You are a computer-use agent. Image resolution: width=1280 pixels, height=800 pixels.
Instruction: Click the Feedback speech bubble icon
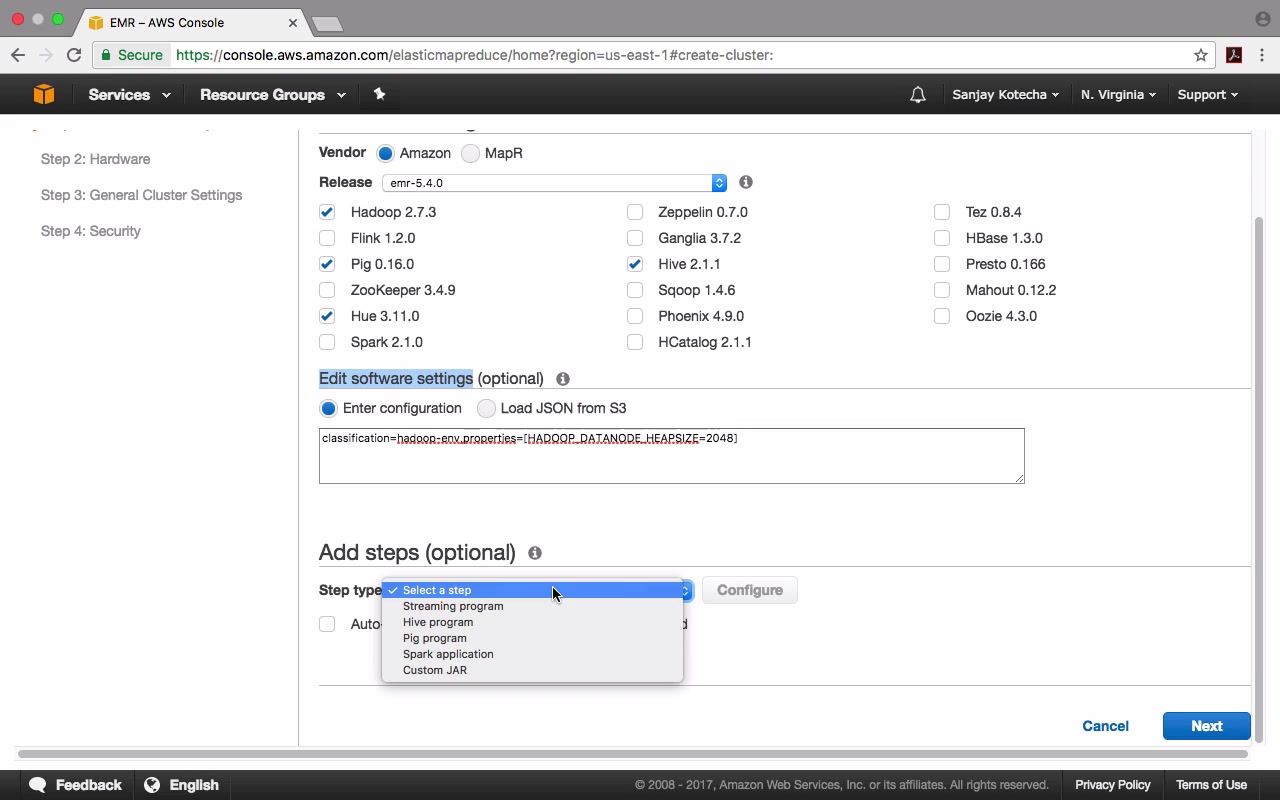point(38,785)
